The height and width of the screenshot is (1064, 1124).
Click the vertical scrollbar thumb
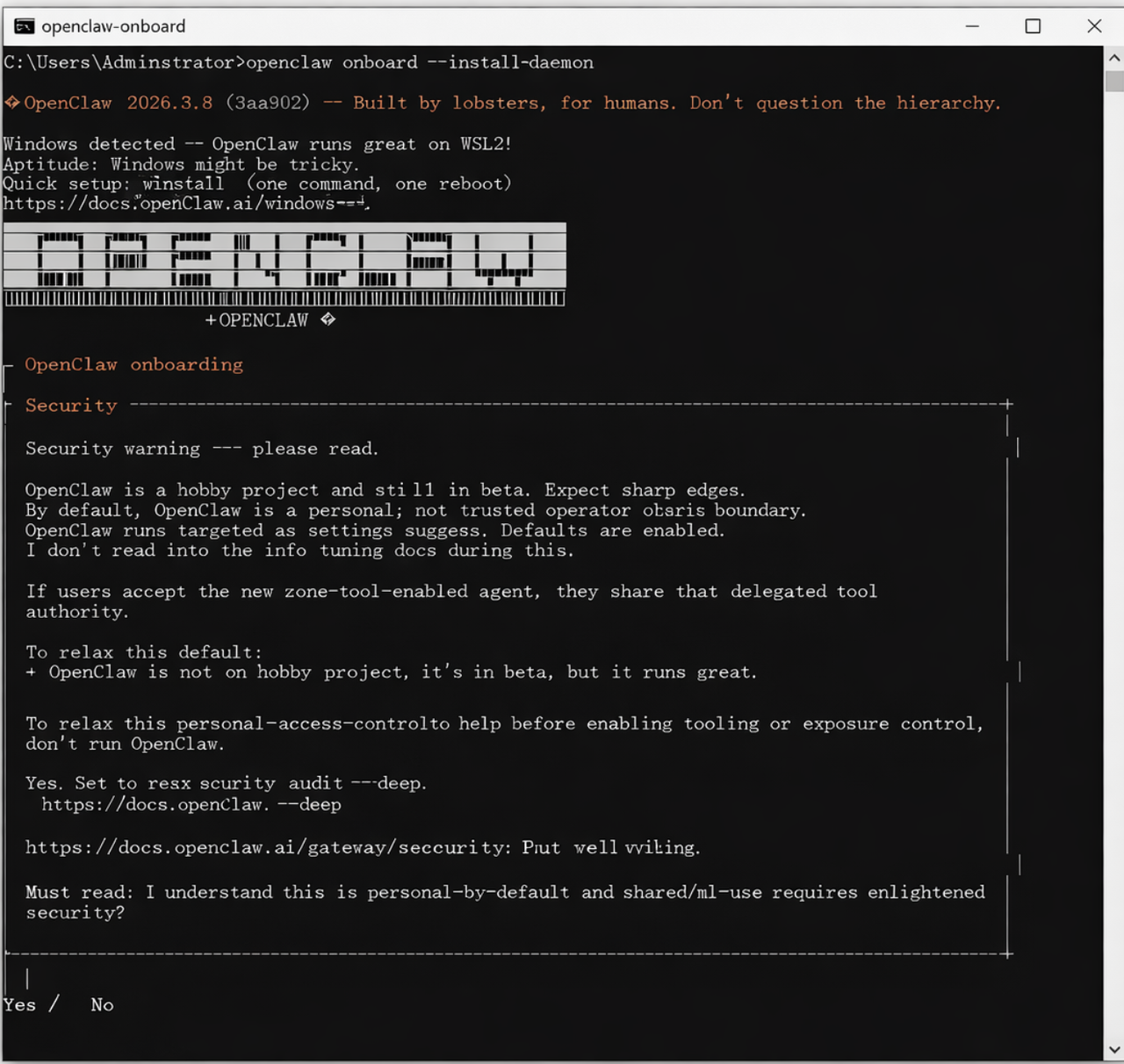point(1114,82)
